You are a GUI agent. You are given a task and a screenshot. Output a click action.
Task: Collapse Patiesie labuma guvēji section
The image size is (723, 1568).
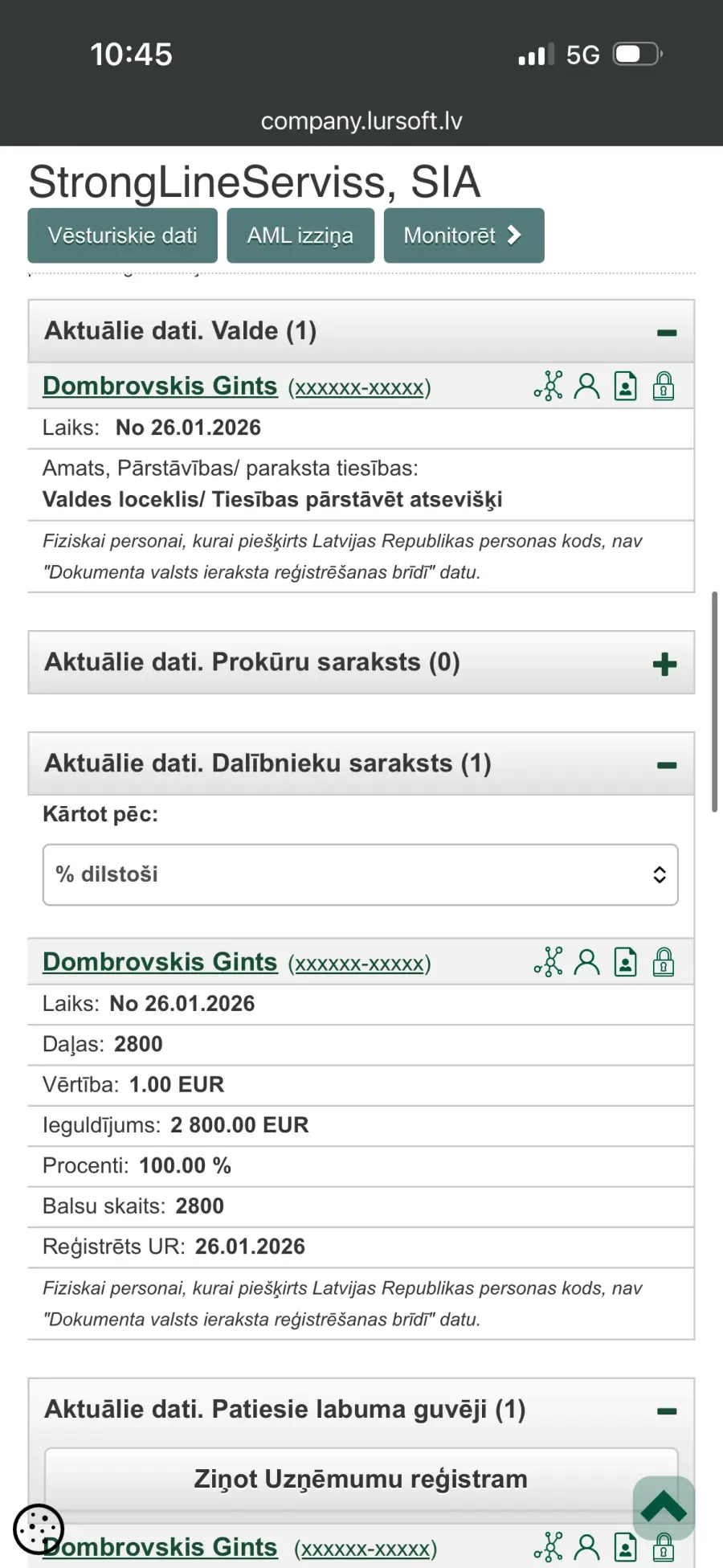tap(667, 1411)
